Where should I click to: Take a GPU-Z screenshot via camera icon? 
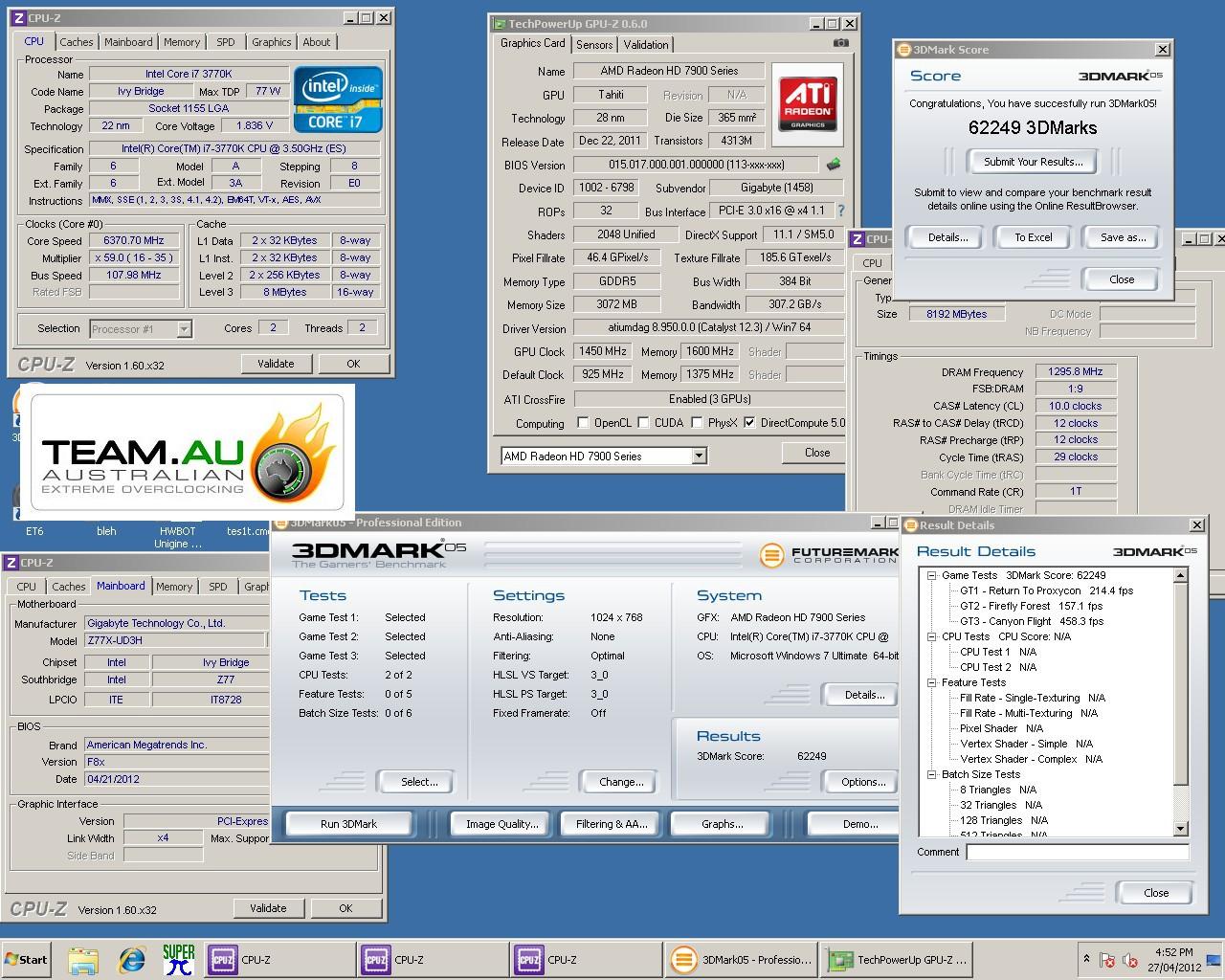840,43
